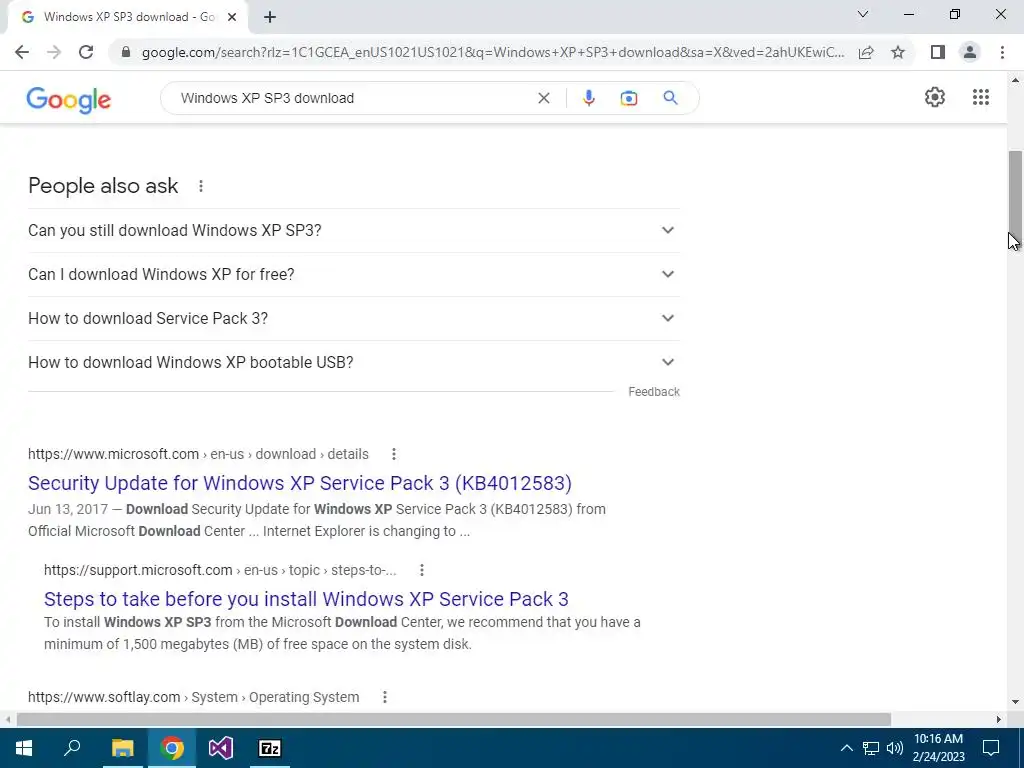The height and width of the screenshot is (768, 1024).
Task: Bookmark this page with the star
Action: point(898,52)
